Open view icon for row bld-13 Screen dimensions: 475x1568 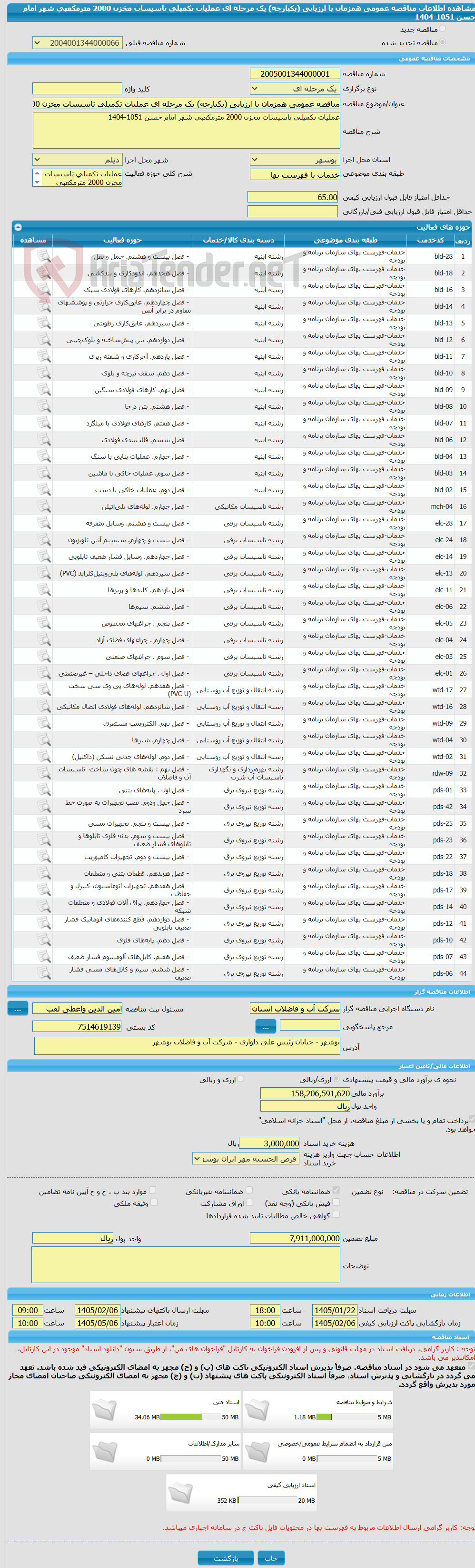(x=43, y=323)
